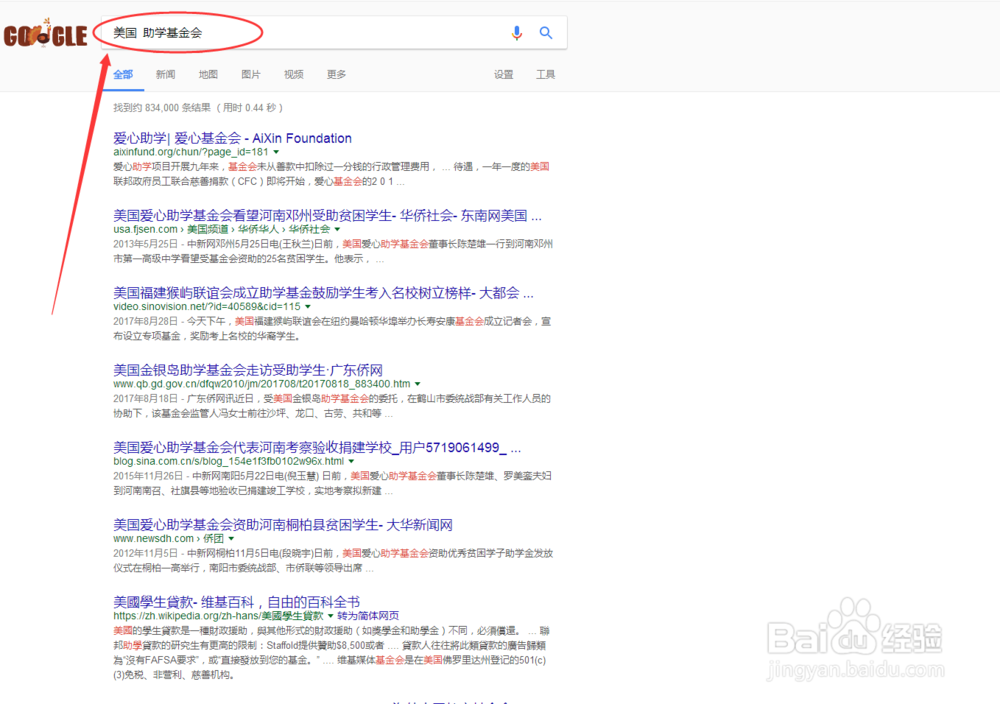Click the 2013年5月25日 snippet date text
The height and width of the screenshot is (704, 1000).
(x=143, y=244)
